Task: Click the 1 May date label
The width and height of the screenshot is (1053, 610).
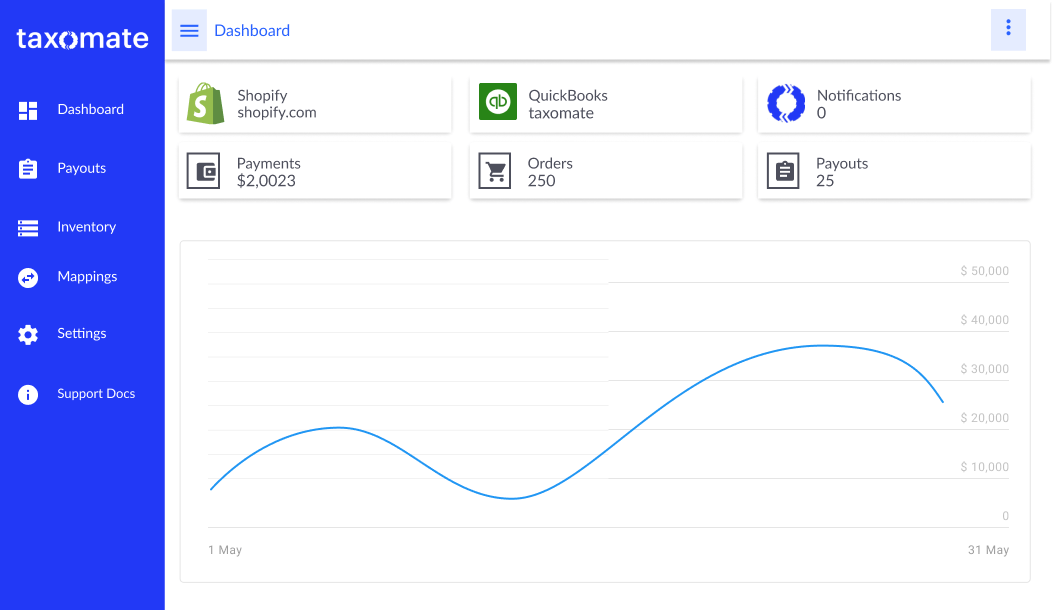Action: (x=225, y=550)
